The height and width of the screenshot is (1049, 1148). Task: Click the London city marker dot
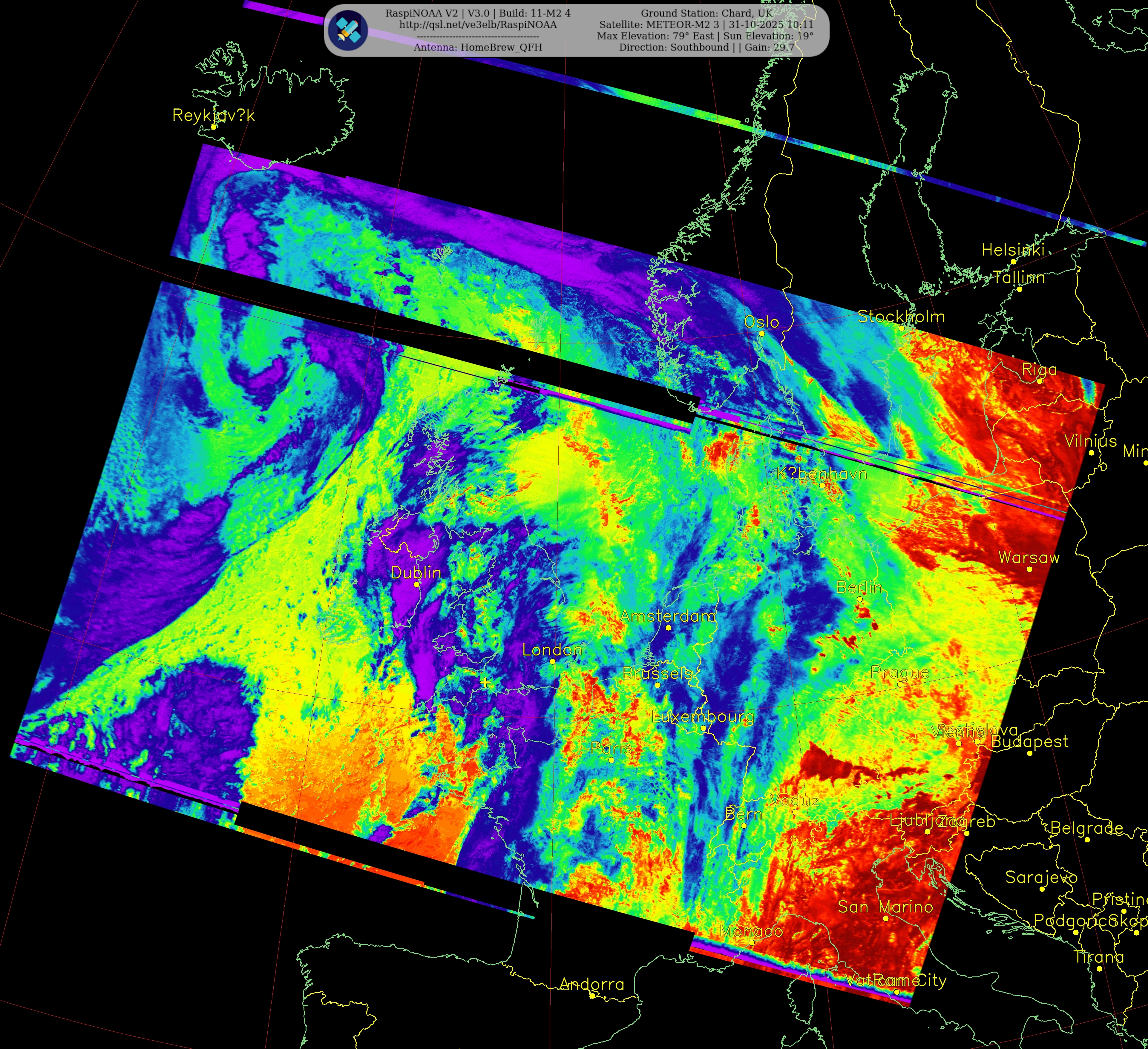552,661
